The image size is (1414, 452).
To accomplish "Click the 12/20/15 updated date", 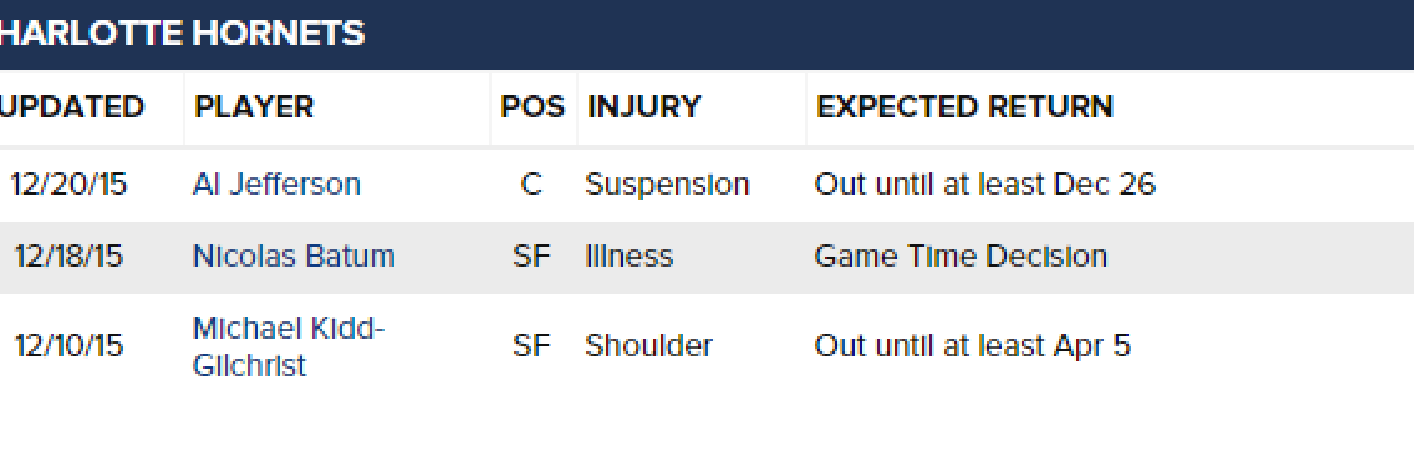I will (69, 185).
